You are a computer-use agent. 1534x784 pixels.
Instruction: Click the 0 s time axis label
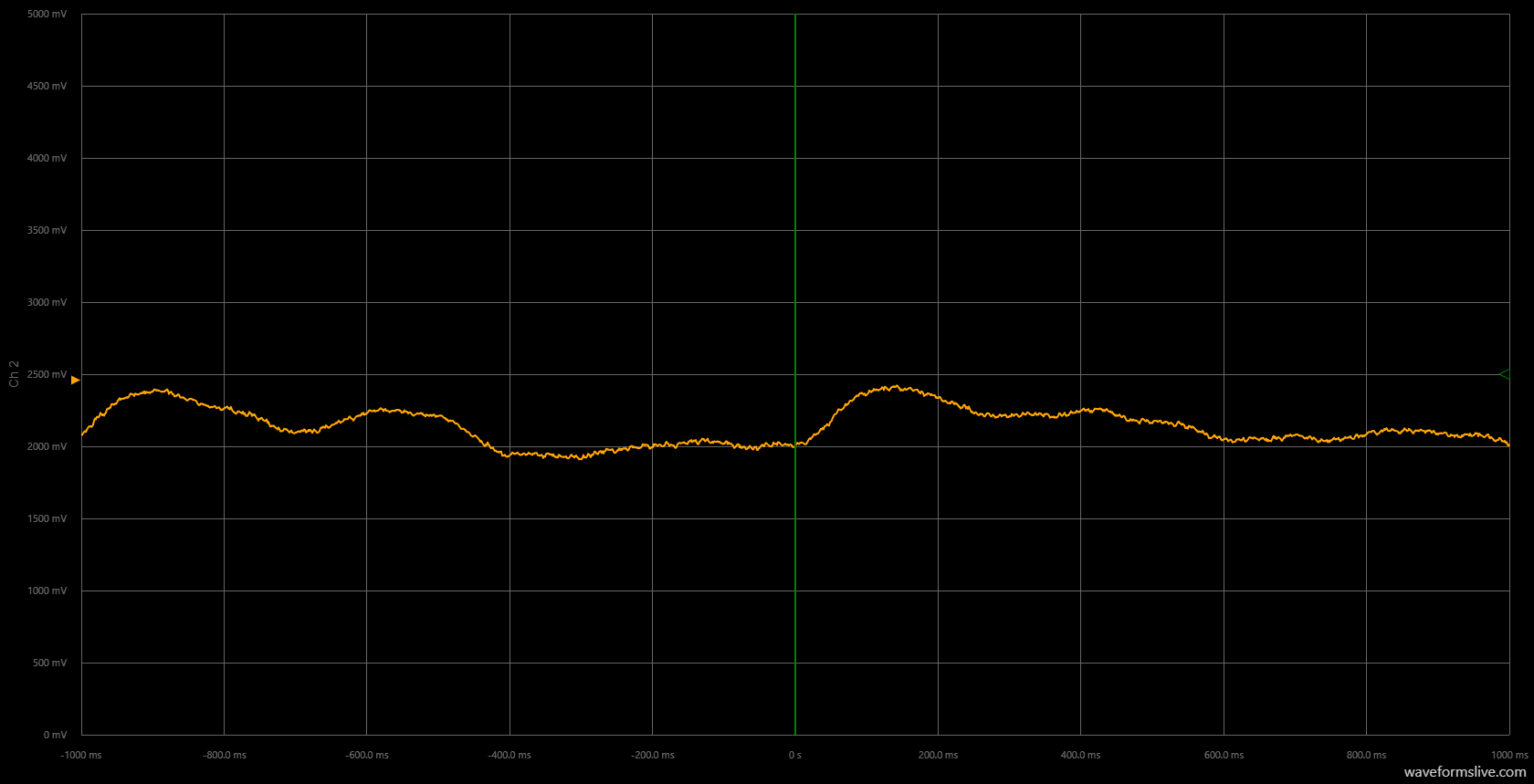(794, 755)
